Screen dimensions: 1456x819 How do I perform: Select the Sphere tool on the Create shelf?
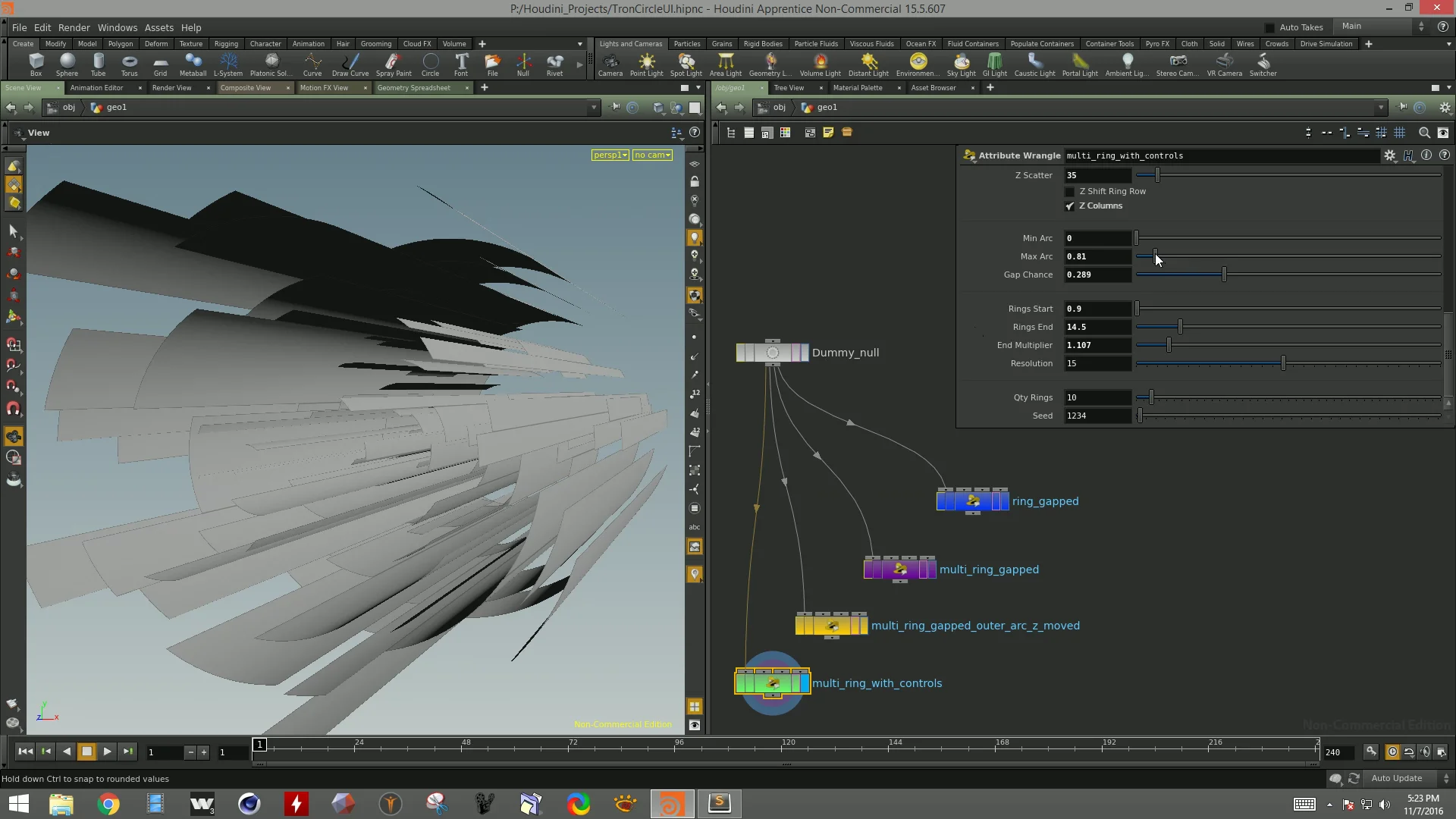(67, 64)
